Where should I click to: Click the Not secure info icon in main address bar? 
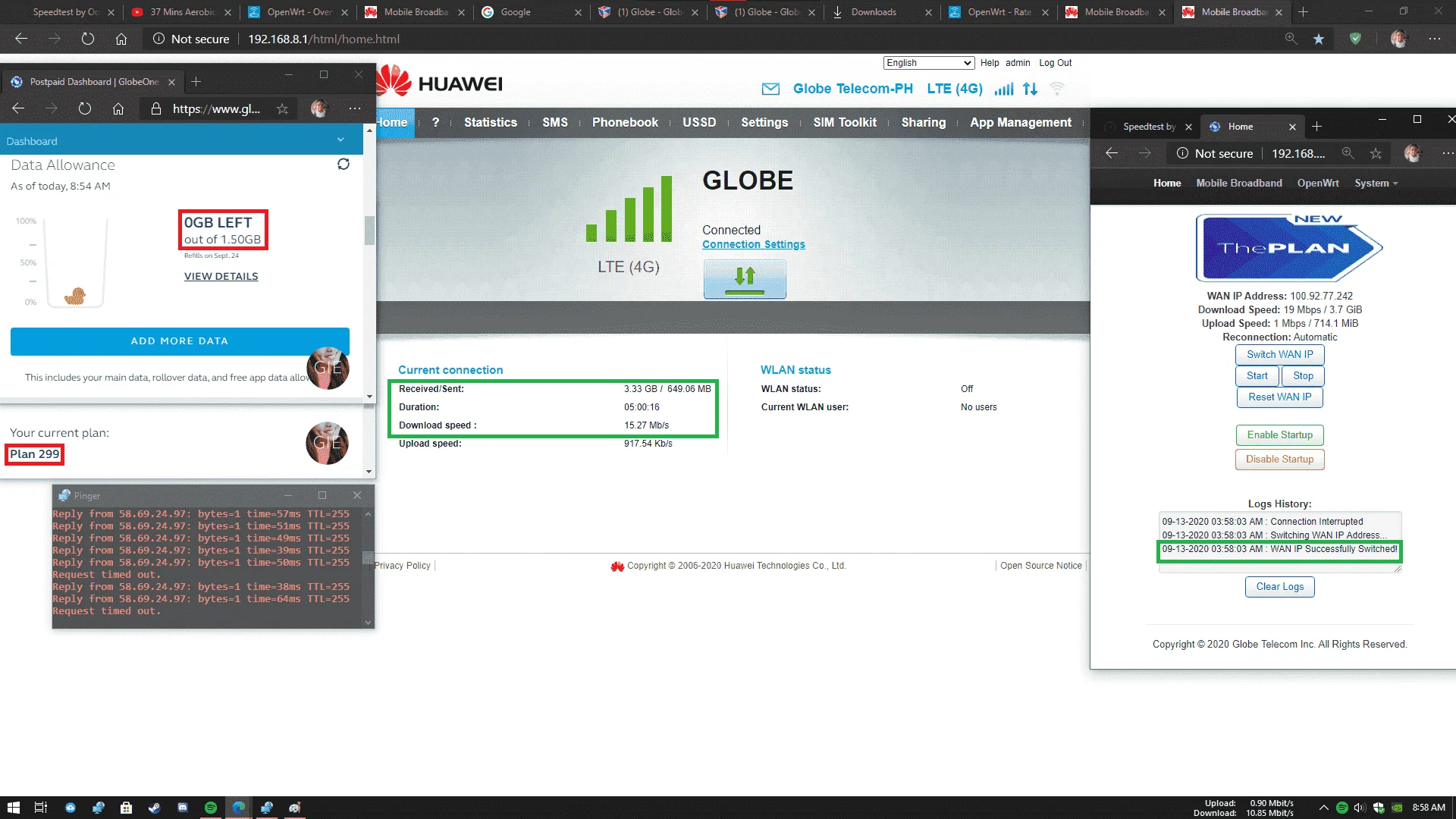(x=158, y=39)
